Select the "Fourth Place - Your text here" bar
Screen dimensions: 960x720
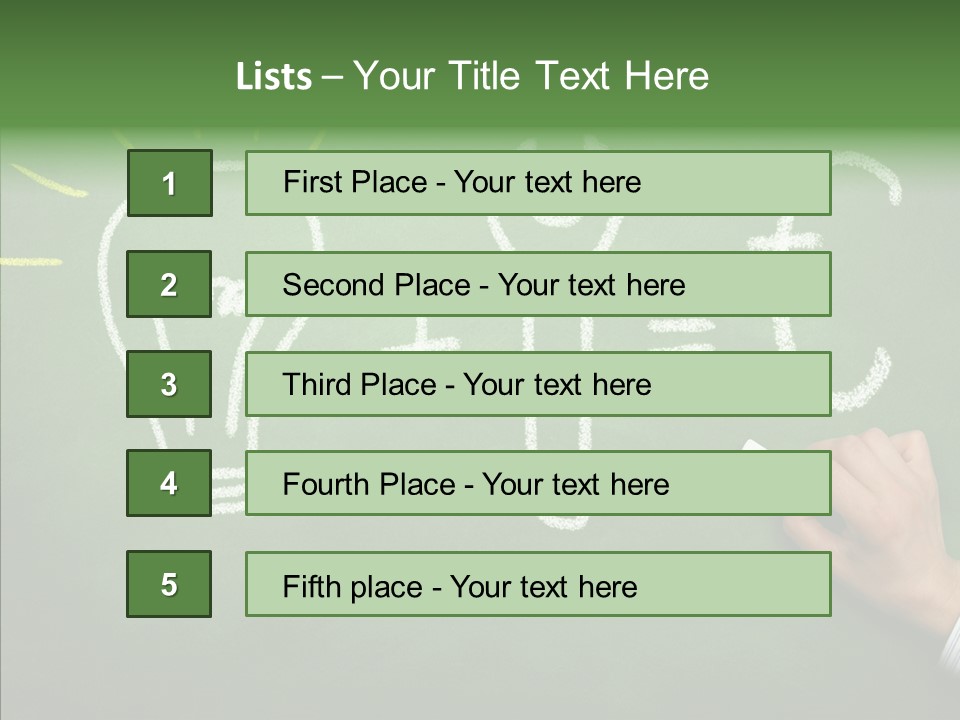pyautogui.click(x=538, y=483)
